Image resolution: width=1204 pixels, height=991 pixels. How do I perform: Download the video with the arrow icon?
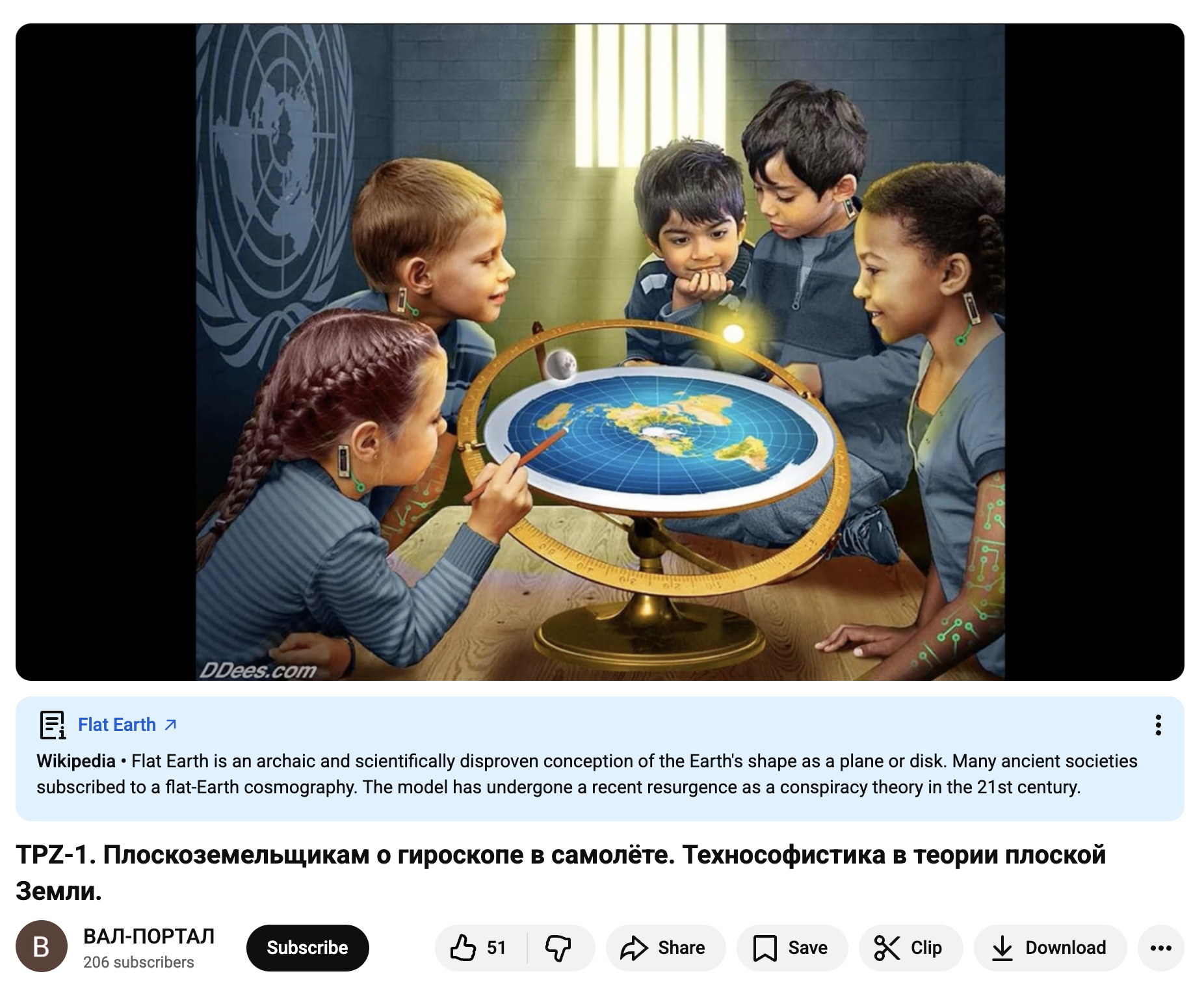1050,947
